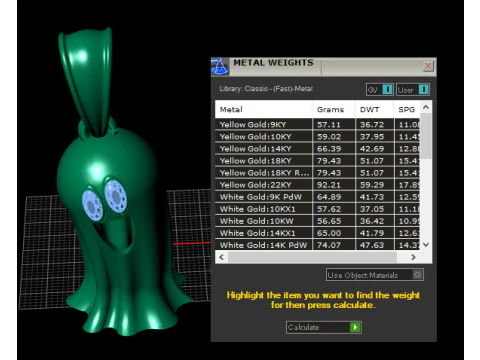Sort by the SPG column header
Screen dimensions: 480x360
[x=407, y=109]
